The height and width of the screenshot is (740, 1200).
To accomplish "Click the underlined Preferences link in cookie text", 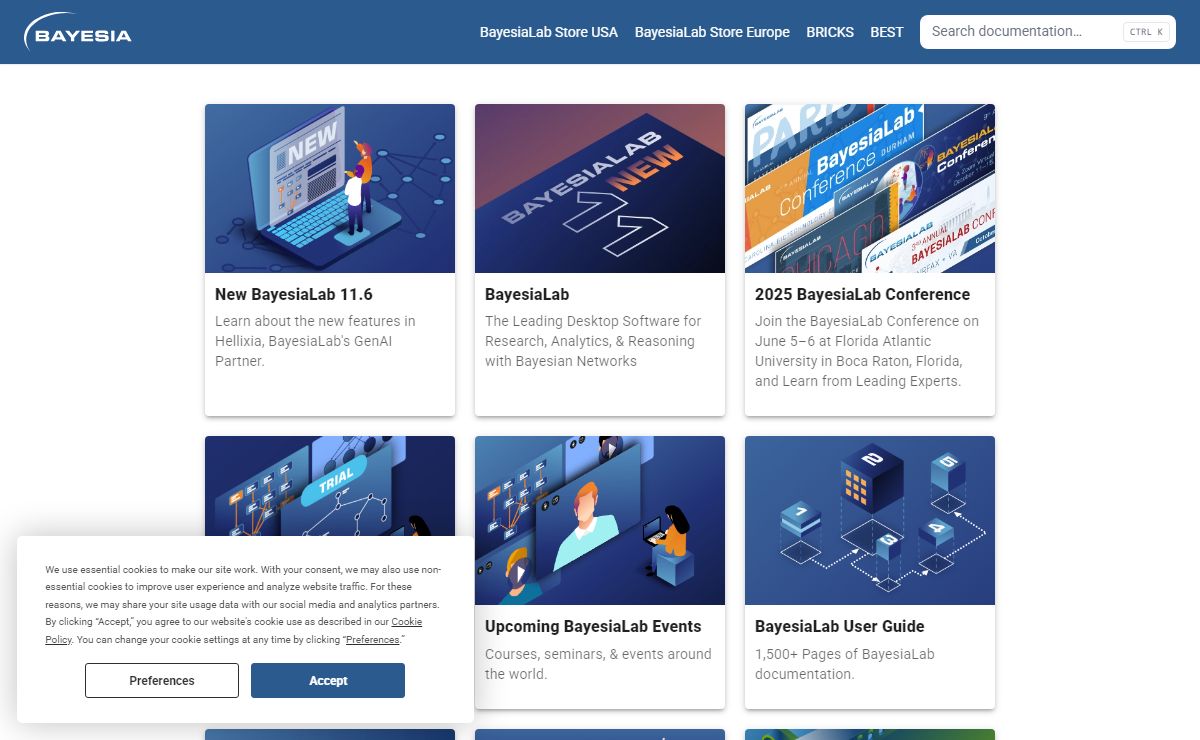I will [x=372, y=639].
